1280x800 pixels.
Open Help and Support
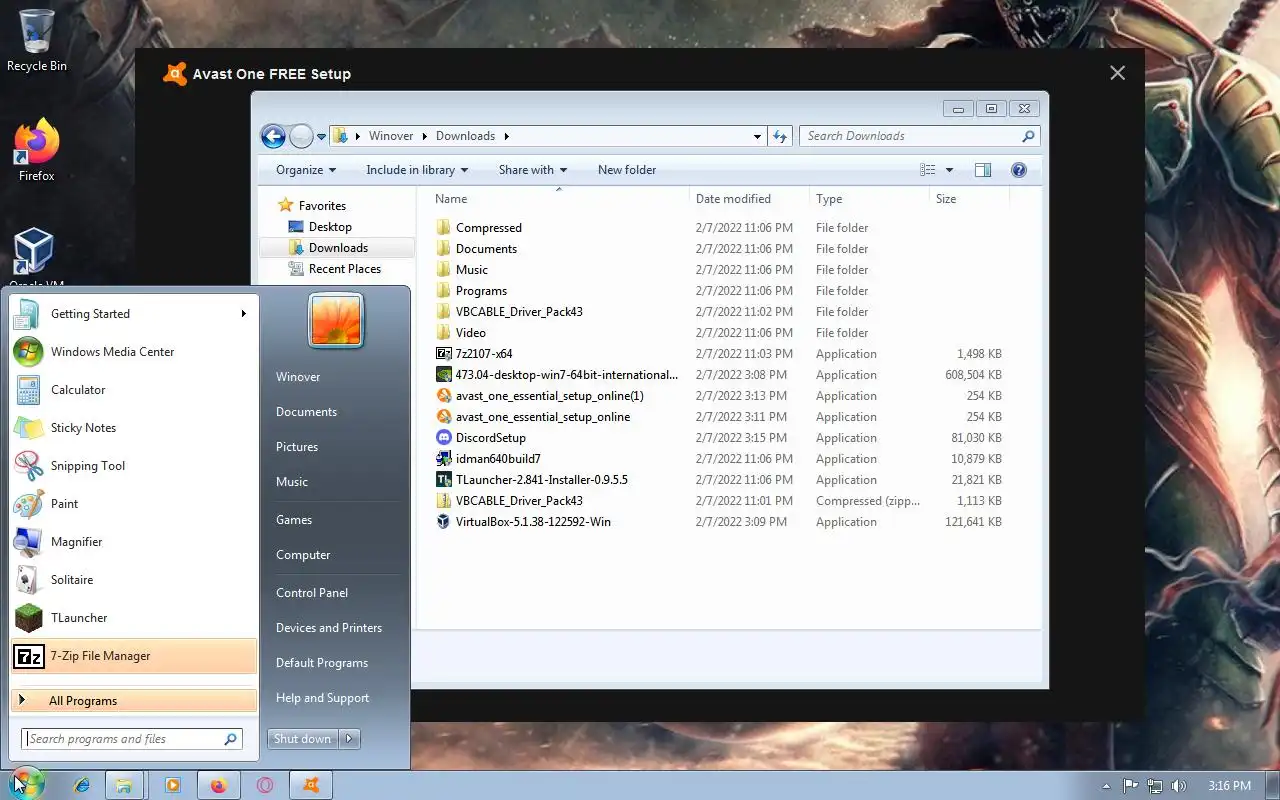pyautogui.click(x=323, y=698)
